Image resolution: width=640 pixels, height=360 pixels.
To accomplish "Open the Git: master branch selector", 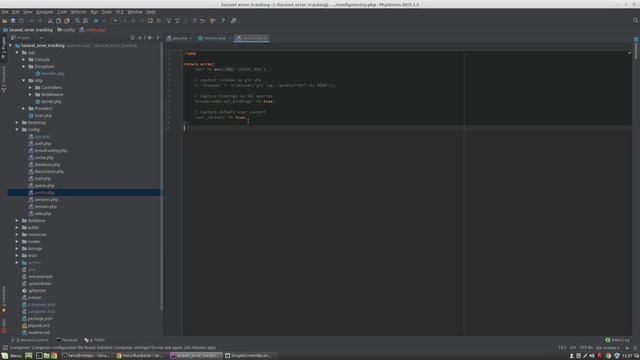I will (608, 348).
